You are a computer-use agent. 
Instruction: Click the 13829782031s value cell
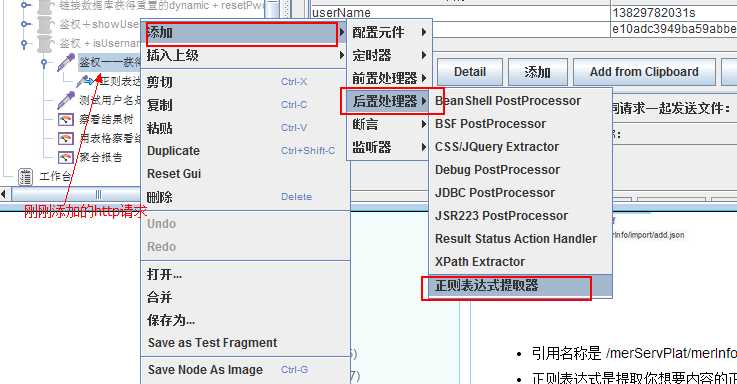point(674,13)
